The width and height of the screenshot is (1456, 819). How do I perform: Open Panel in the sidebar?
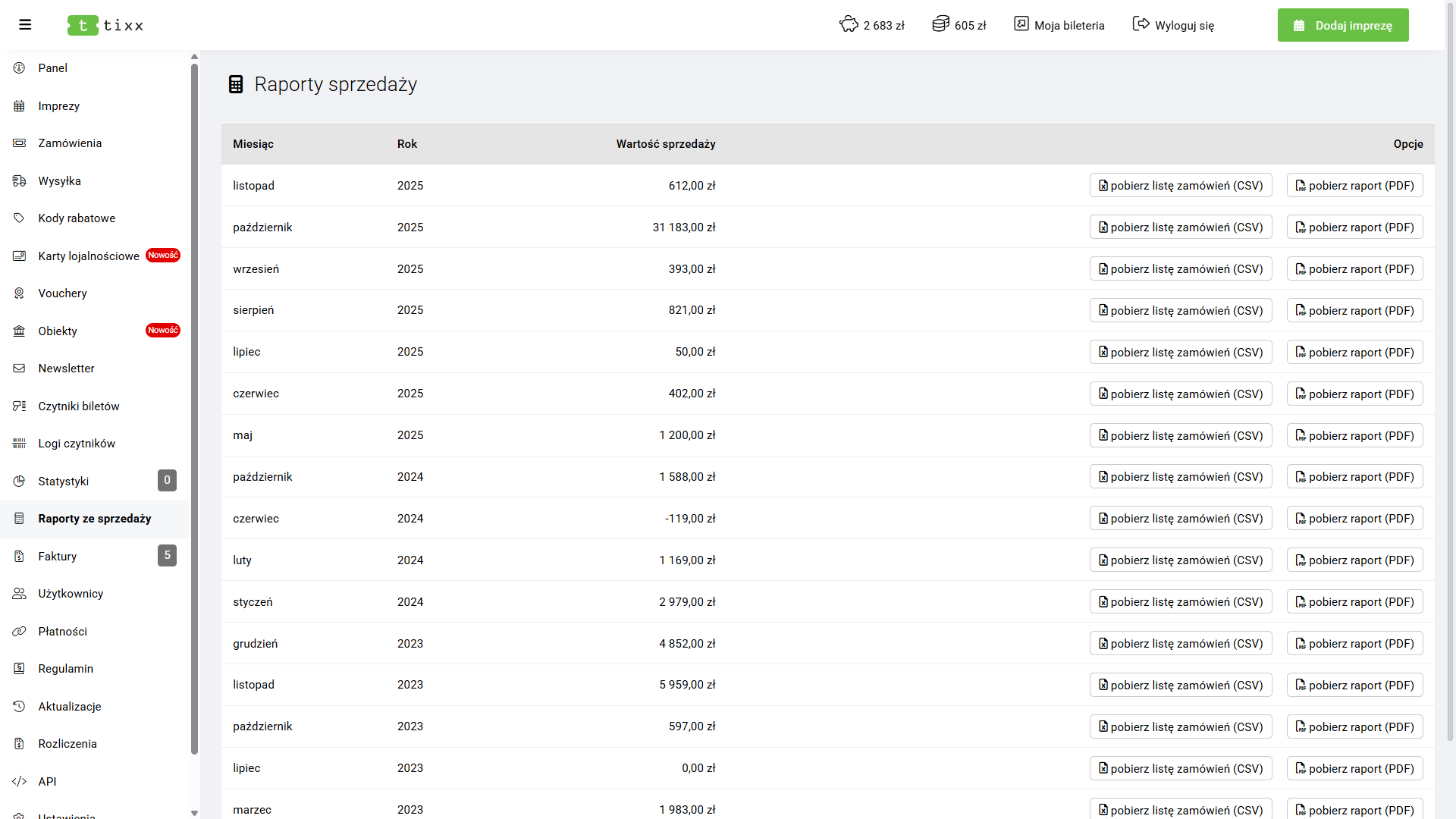53,68
